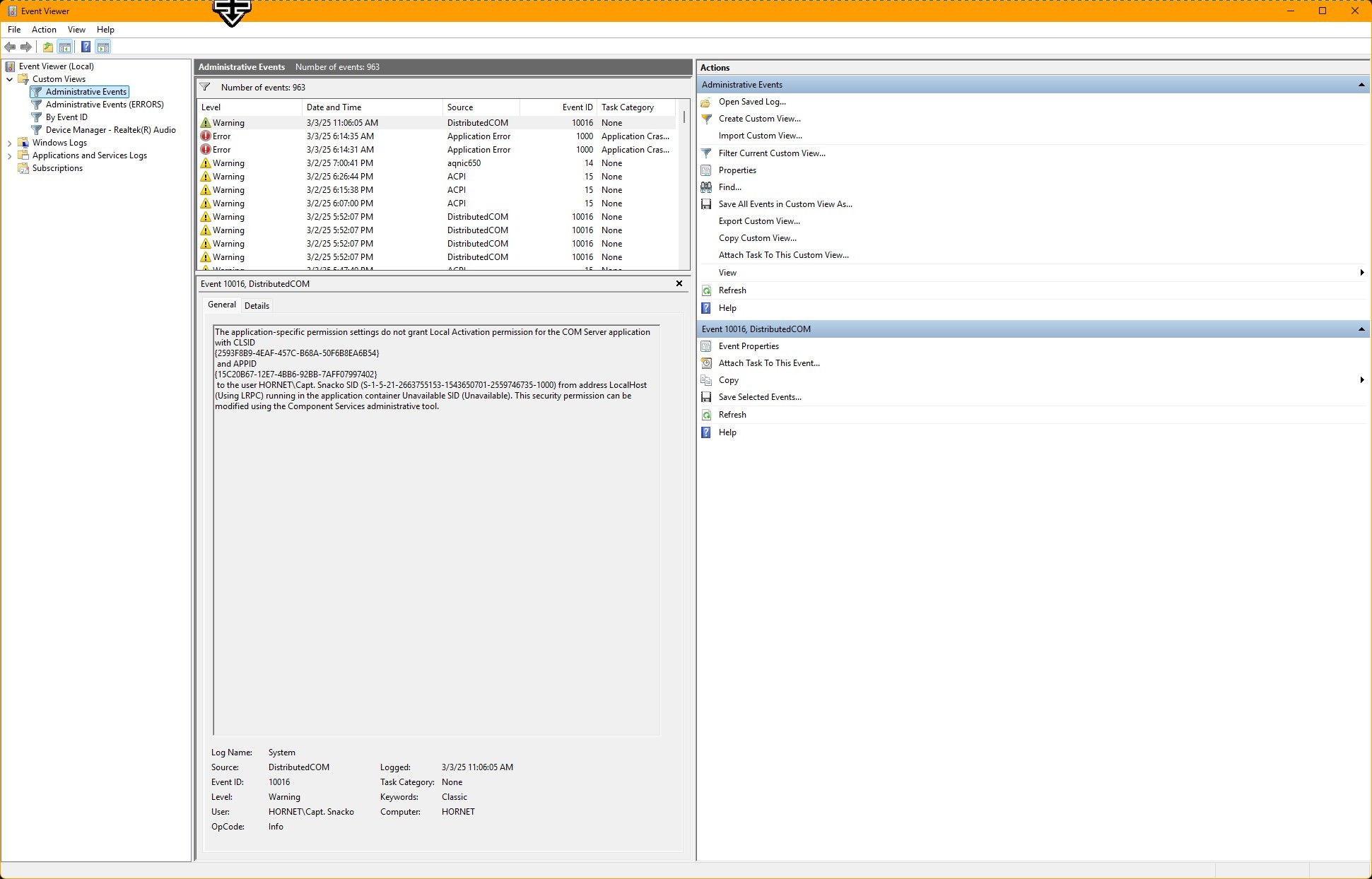Click the Attach Task To This Event icon
Screen dimensions: 1372x879
(x=706, y=363)
